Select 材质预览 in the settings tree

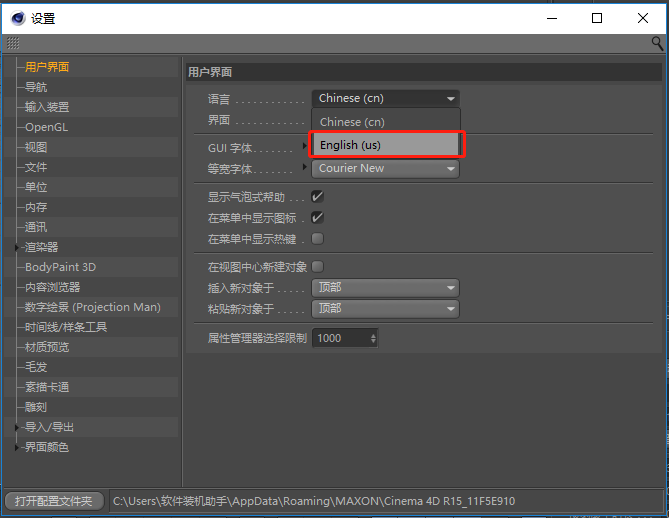[47, 347]
